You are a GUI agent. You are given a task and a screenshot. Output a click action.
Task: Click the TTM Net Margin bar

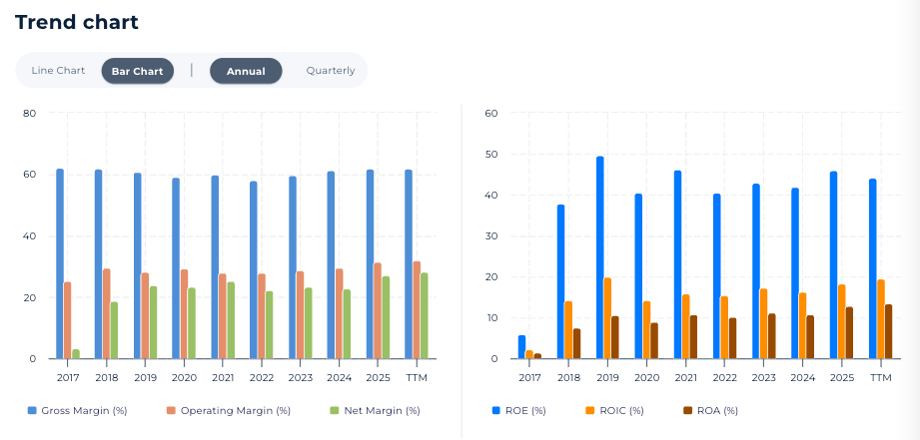tap(424, 316)
